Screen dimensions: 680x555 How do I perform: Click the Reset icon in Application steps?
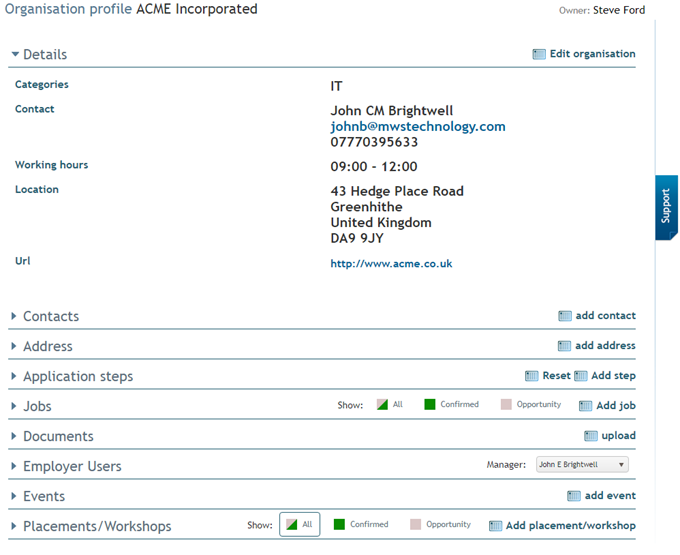(x=532, y=376)
